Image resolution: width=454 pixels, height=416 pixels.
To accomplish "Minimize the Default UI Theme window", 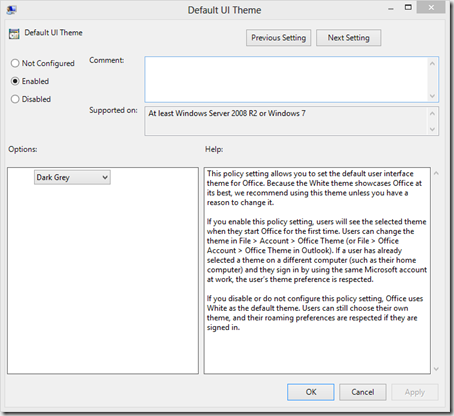I will (391, 9).
